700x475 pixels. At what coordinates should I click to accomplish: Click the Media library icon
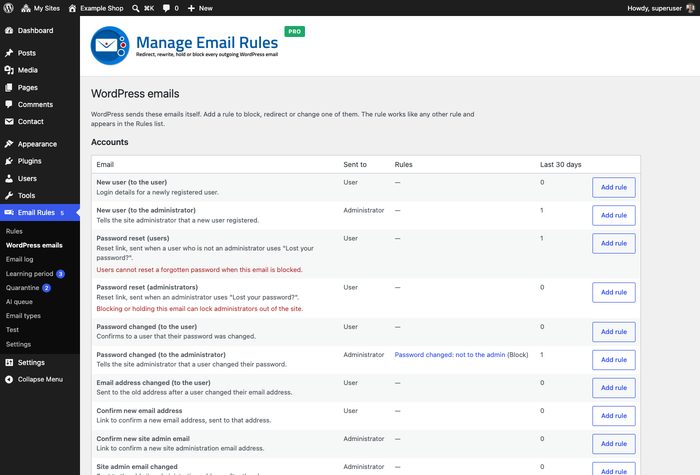pos(9,70)
